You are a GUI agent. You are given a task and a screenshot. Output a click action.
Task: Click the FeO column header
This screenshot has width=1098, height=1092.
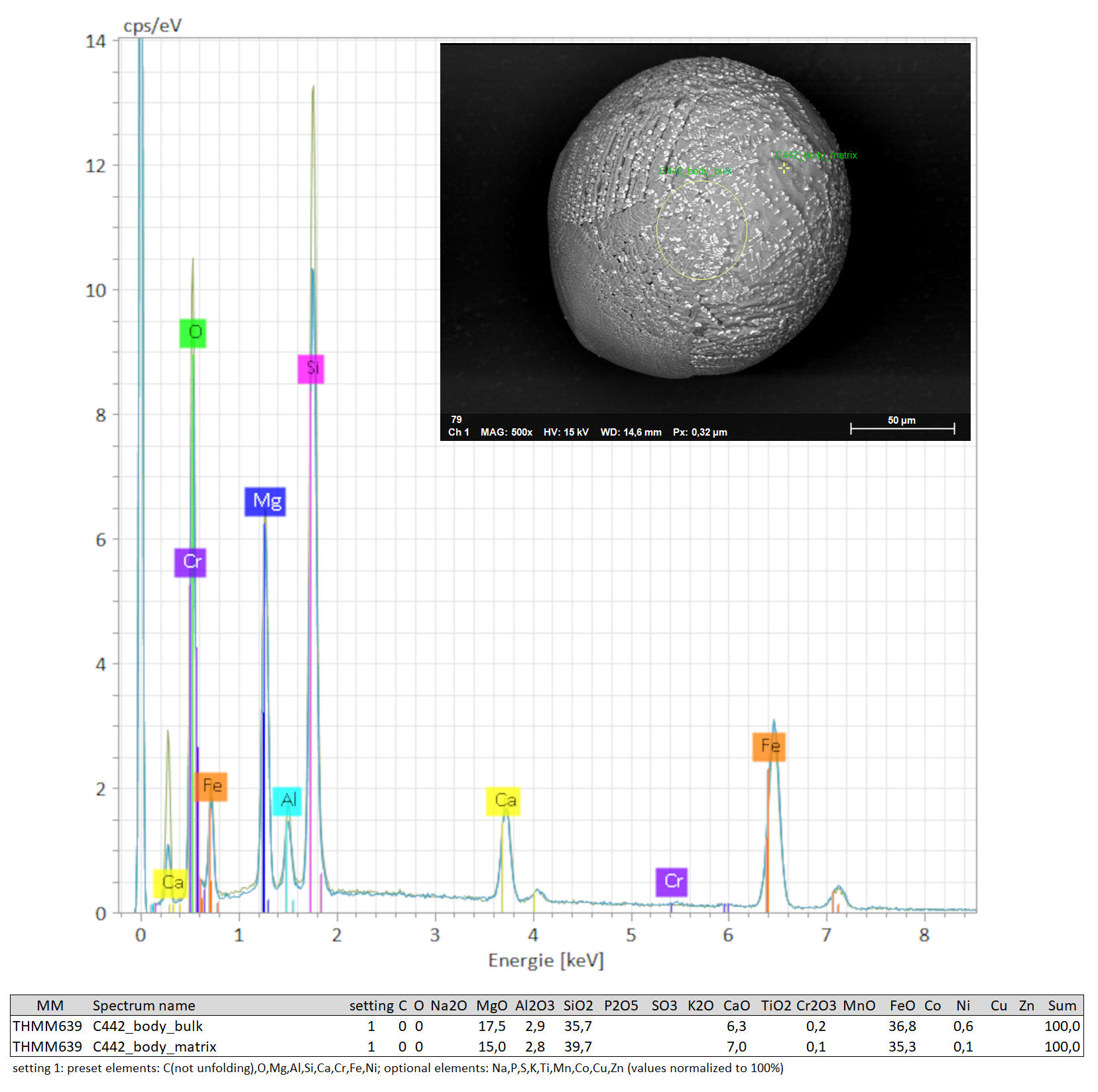(x=902, y=1006)
